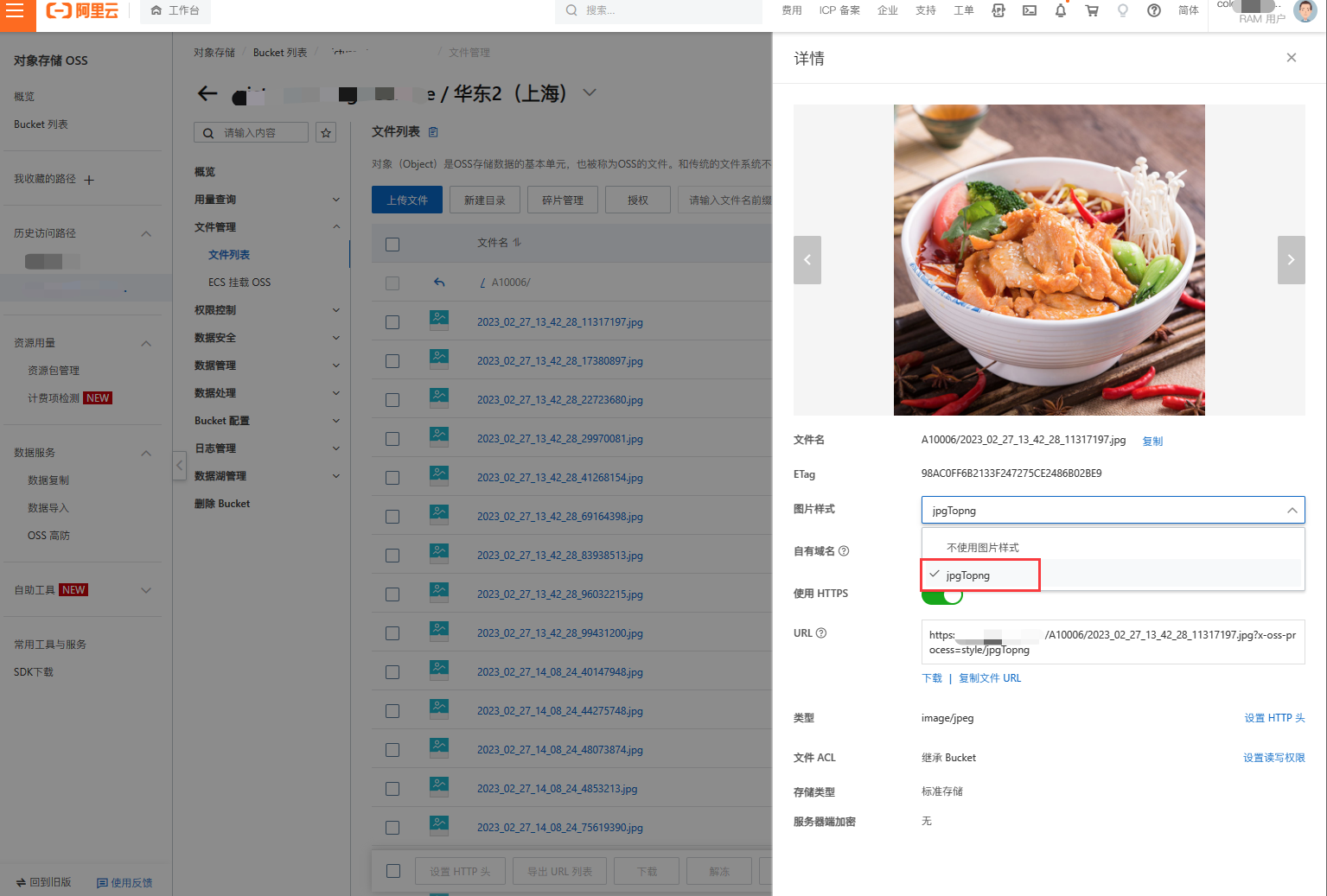
Task: Open the 图片样式 dropdown showing jpgTopng
Action: (1113, 510)
